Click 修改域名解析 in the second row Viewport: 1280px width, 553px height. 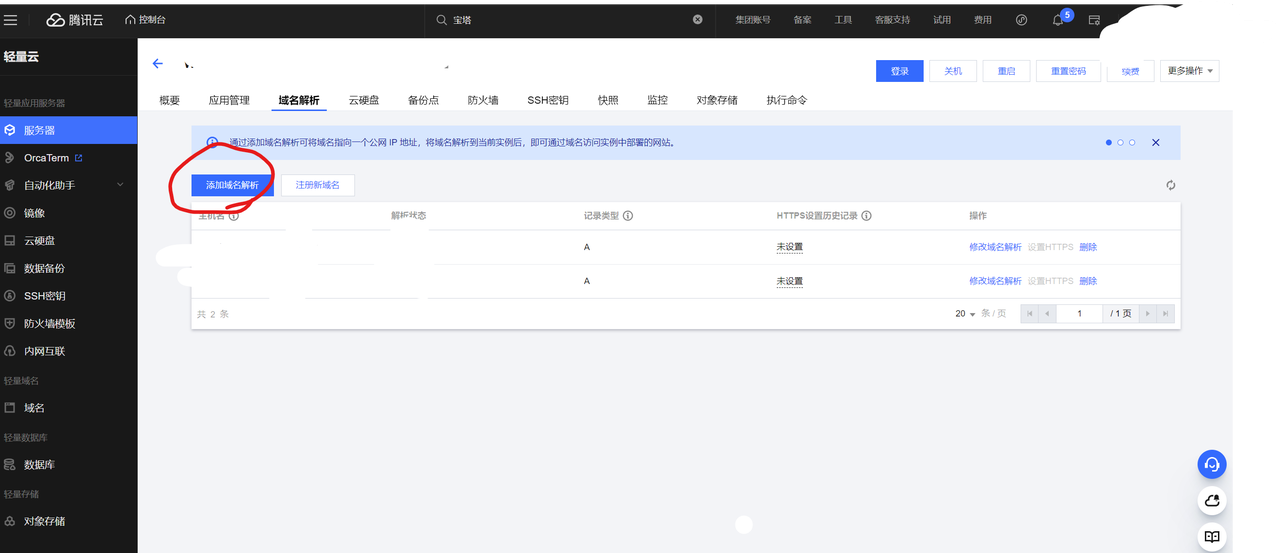(x=995, y=281)
